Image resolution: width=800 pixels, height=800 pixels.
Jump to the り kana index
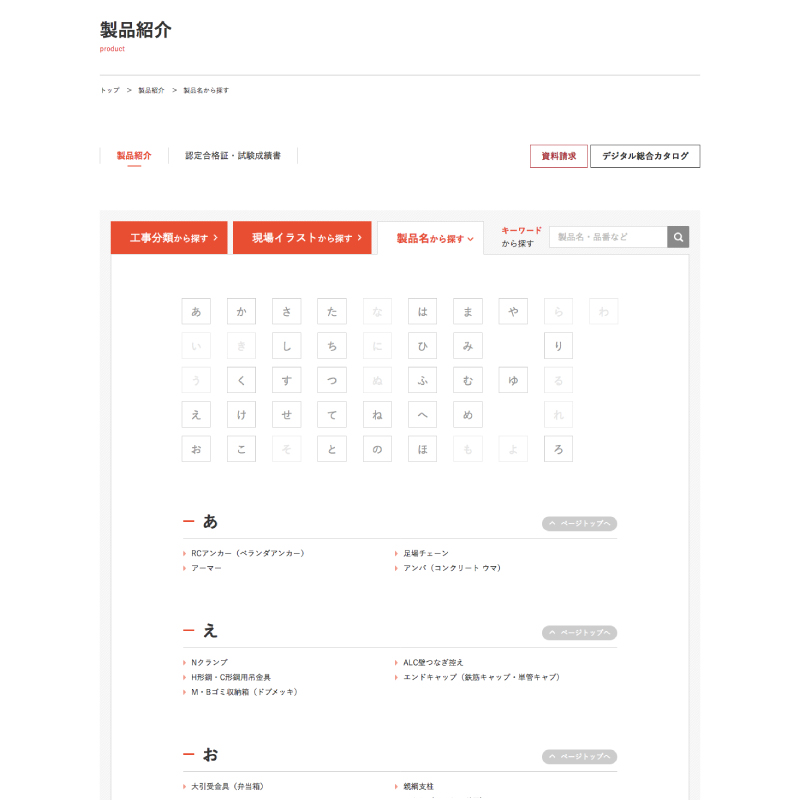coord(558,346)
